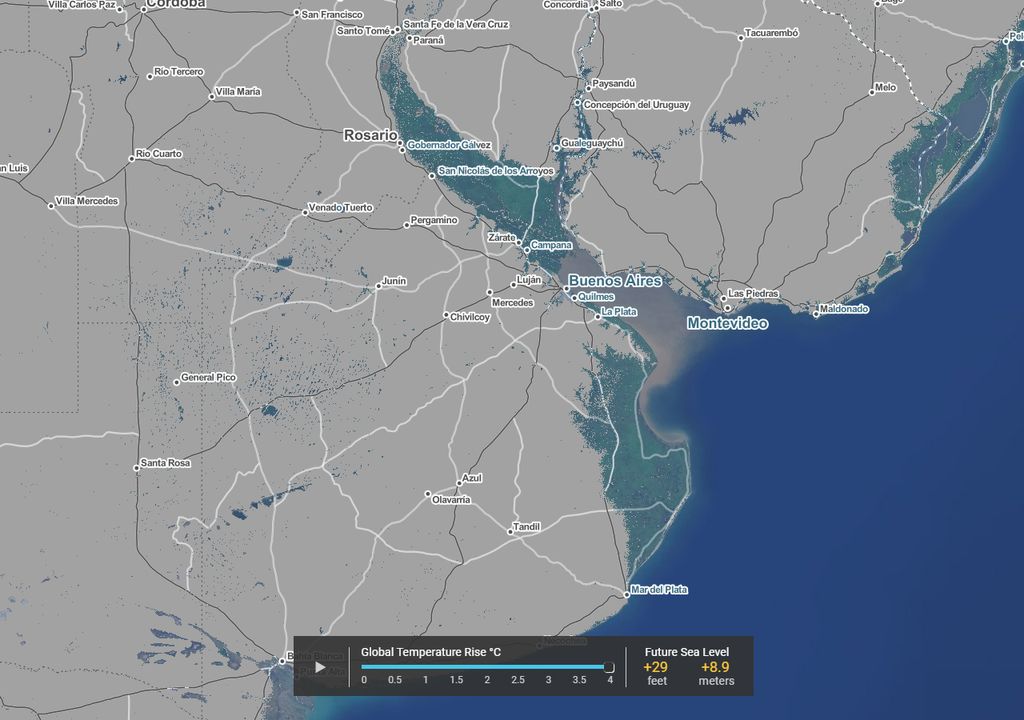1024x720 pixels.
Task: Click the +29 feet sea level value
Action: [x=656, y=667]
